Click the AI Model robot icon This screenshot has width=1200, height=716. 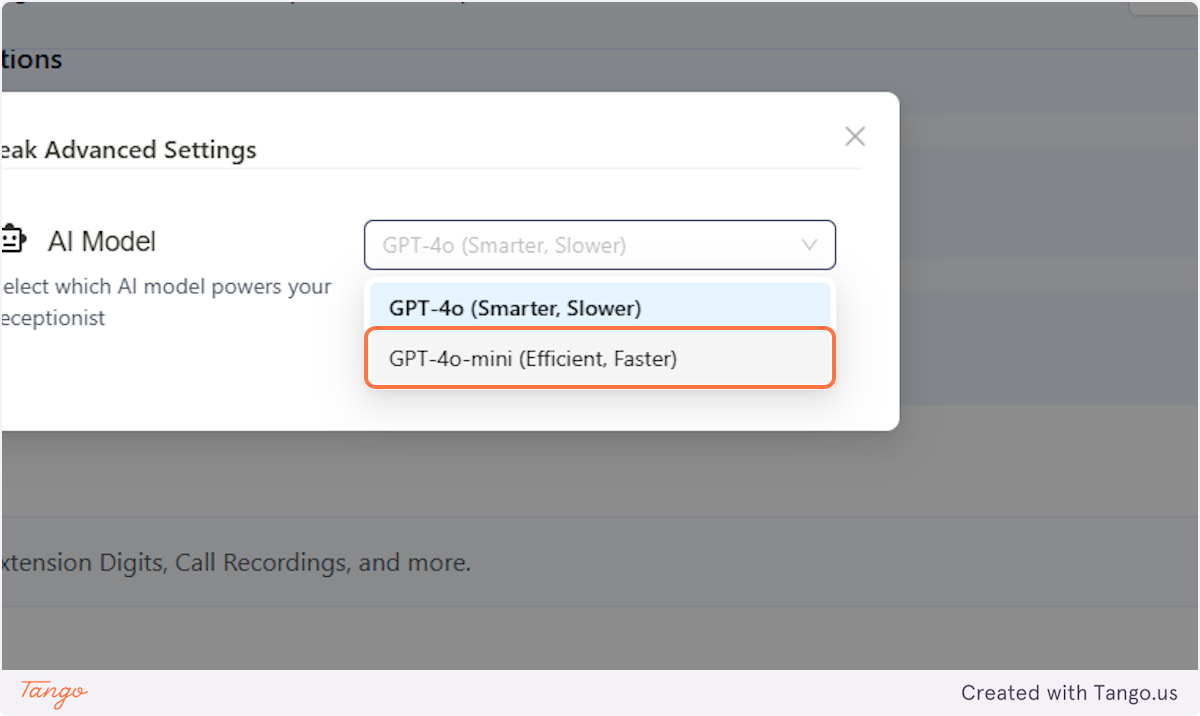click(x=13, y=241)
